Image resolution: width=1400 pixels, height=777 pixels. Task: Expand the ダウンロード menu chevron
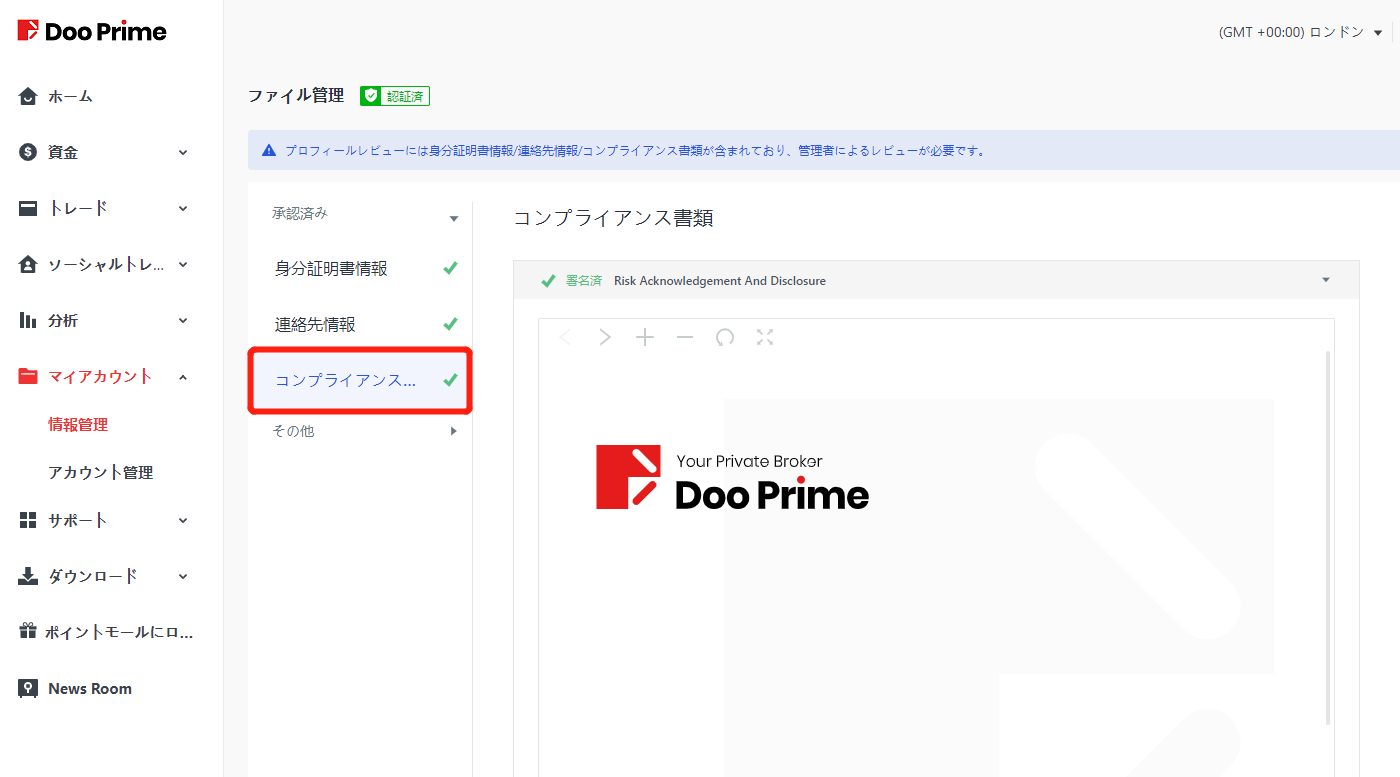[183, 576]
